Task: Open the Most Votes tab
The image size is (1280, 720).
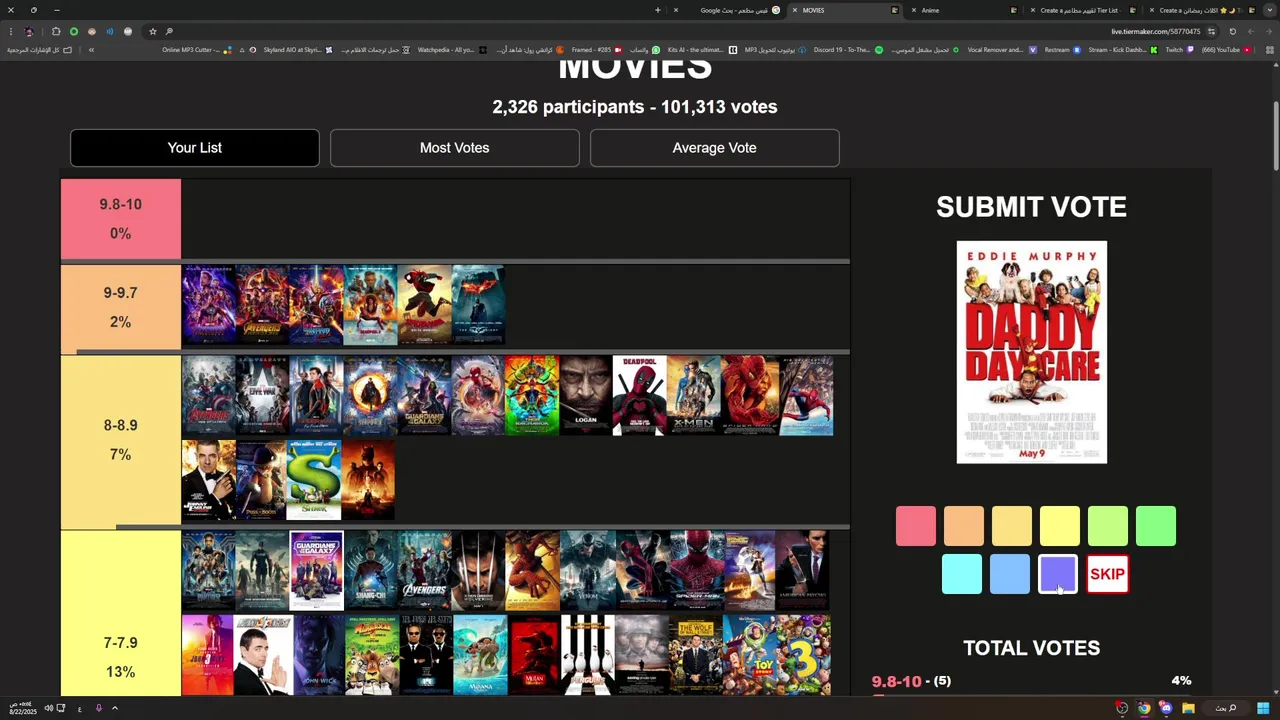Action: [455, 148]
